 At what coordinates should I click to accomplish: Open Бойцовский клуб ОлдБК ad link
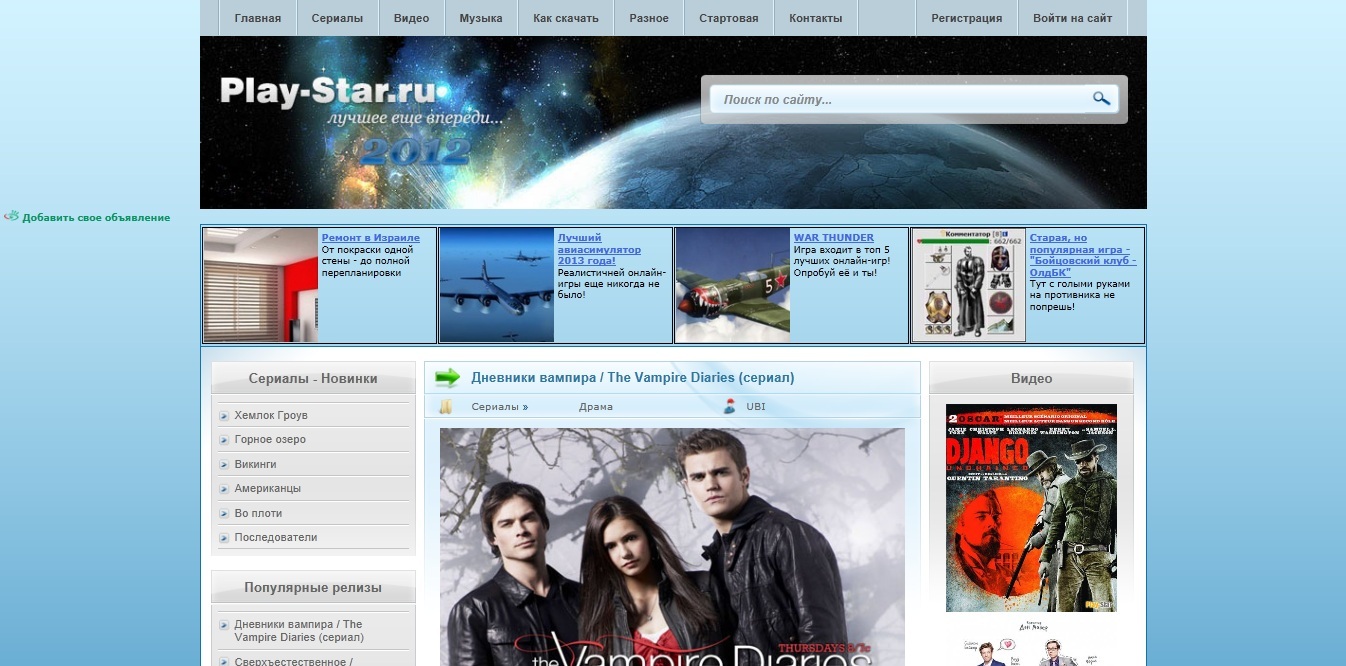tap(1083, 255)
